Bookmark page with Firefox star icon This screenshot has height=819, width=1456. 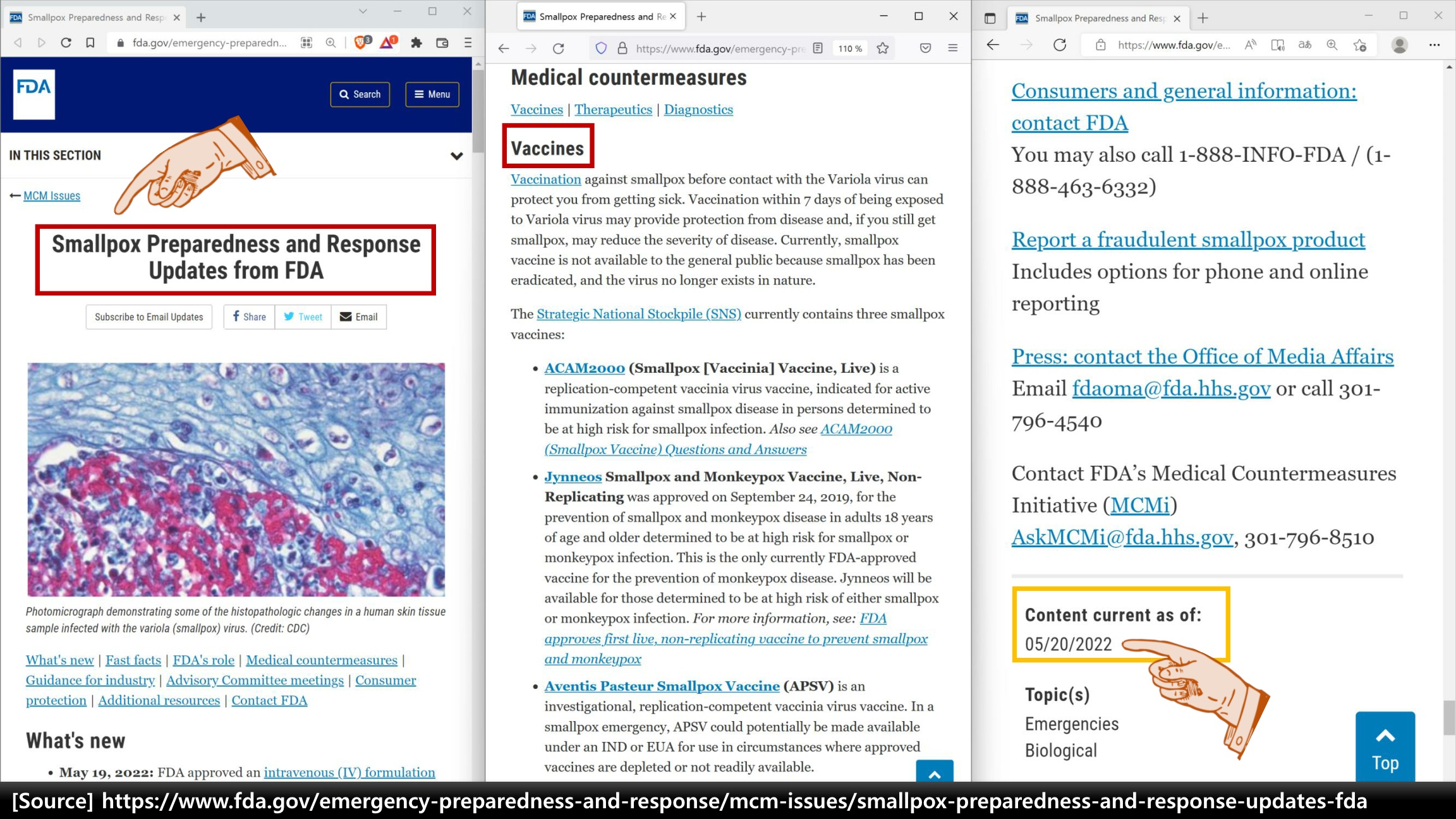pyautogui.click(x=883, y=48)
